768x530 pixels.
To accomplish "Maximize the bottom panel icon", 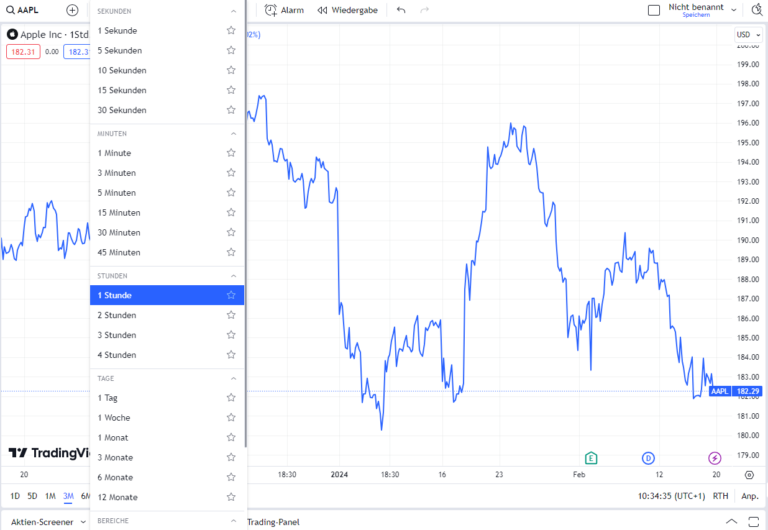I will tap(754, 522).
